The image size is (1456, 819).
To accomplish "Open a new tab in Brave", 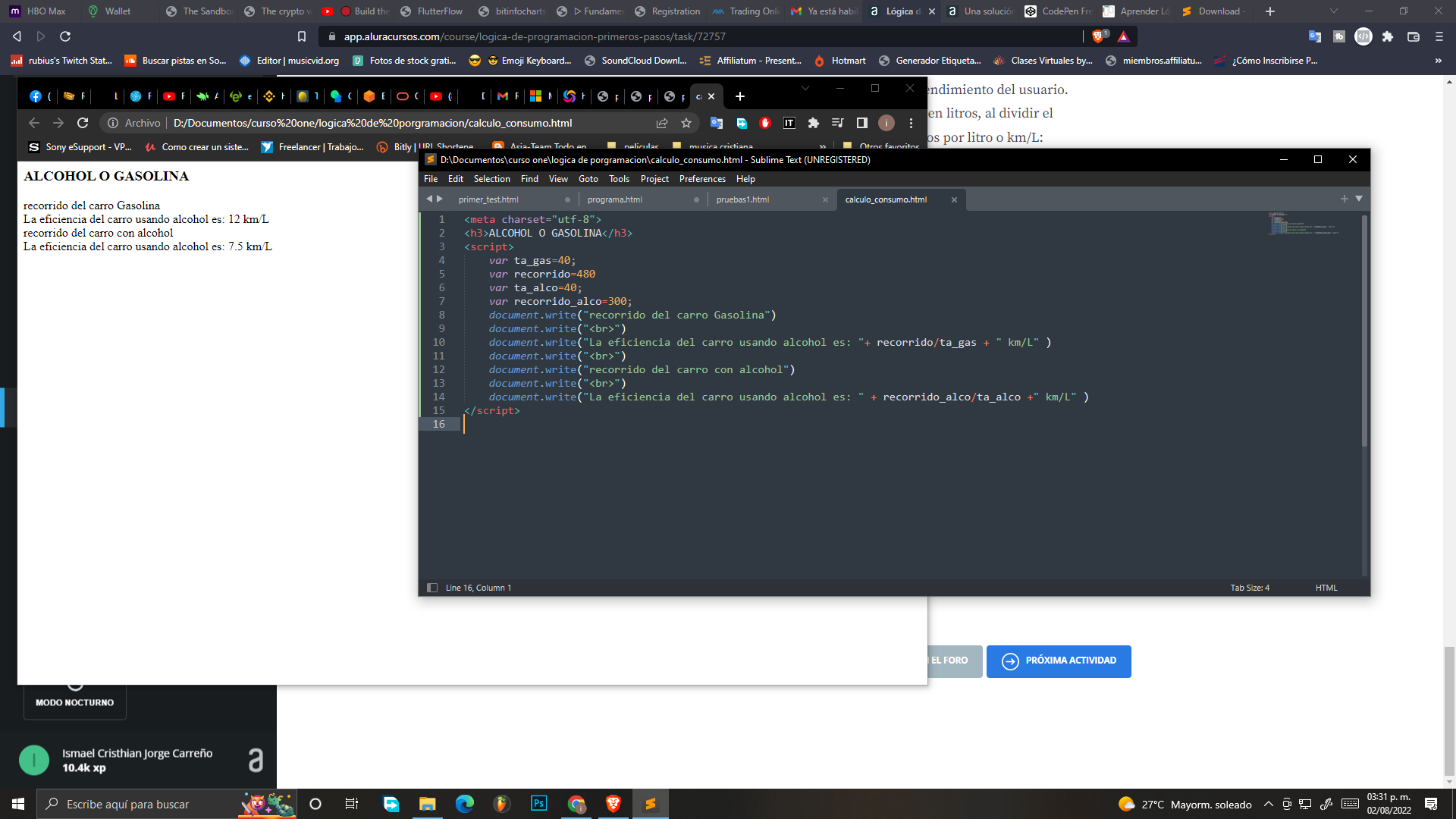I will tap(1270, 11).
